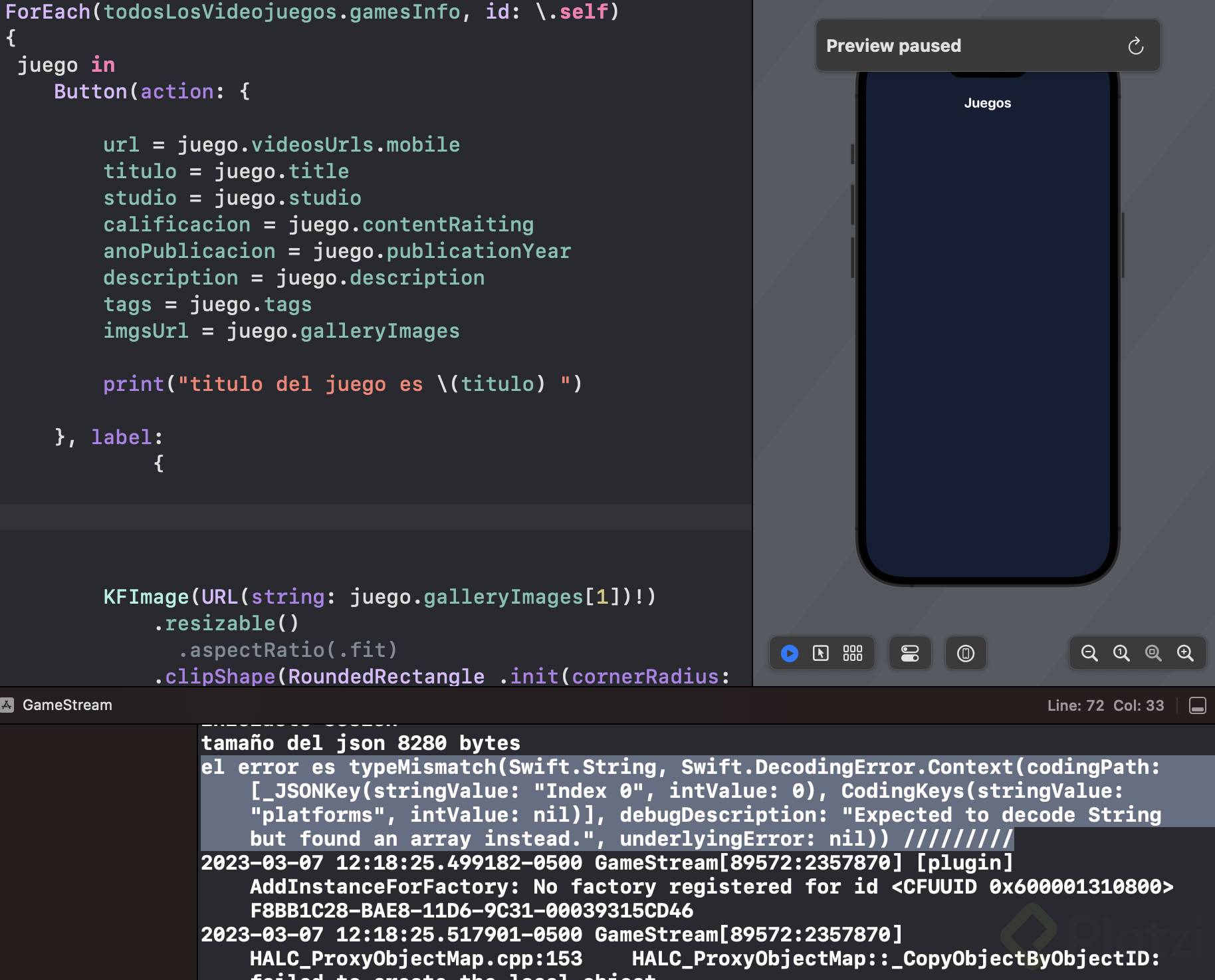The width and height of the screenshot is (1215, 980).
Task: Open the preview Variants grid
Action: point(853,654)
